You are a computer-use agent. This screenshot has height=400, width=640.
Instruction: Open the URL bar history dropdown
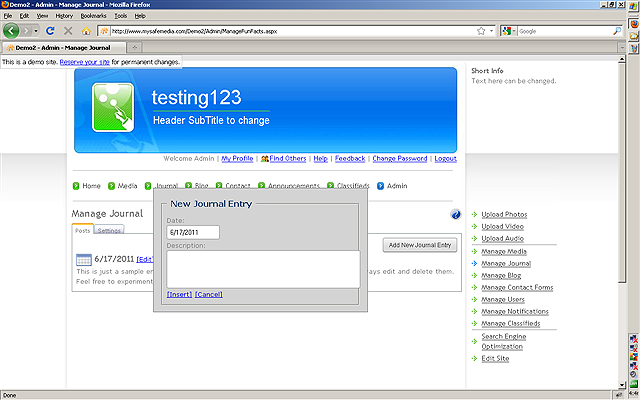493,31
